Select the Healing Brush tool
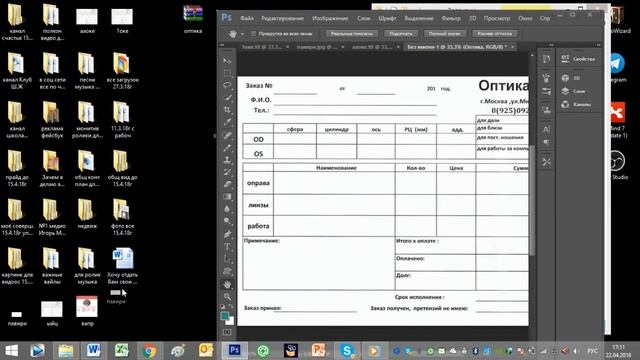640x360 pixels. (x=227, y=135)
